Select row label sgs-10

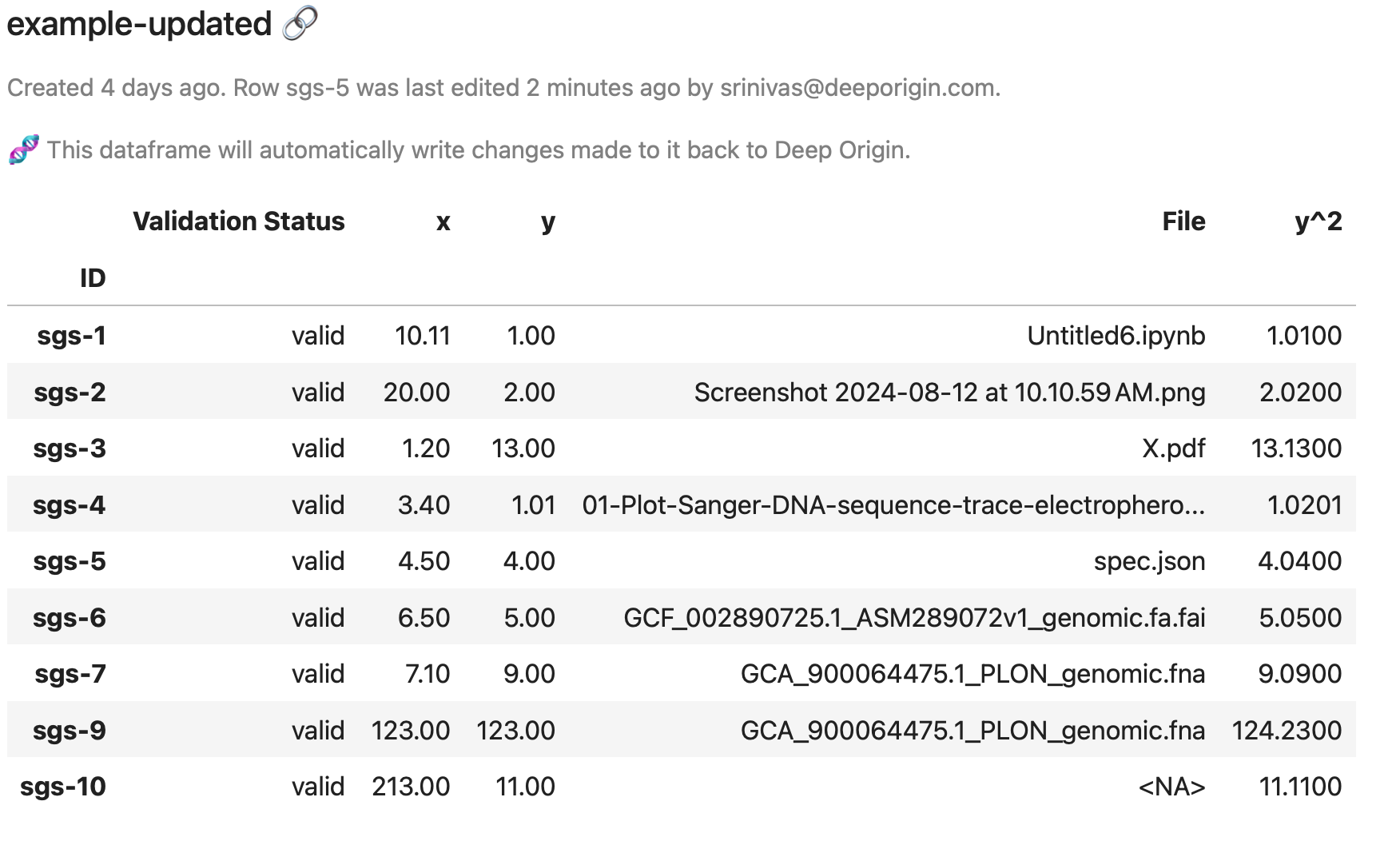[63, 787]
